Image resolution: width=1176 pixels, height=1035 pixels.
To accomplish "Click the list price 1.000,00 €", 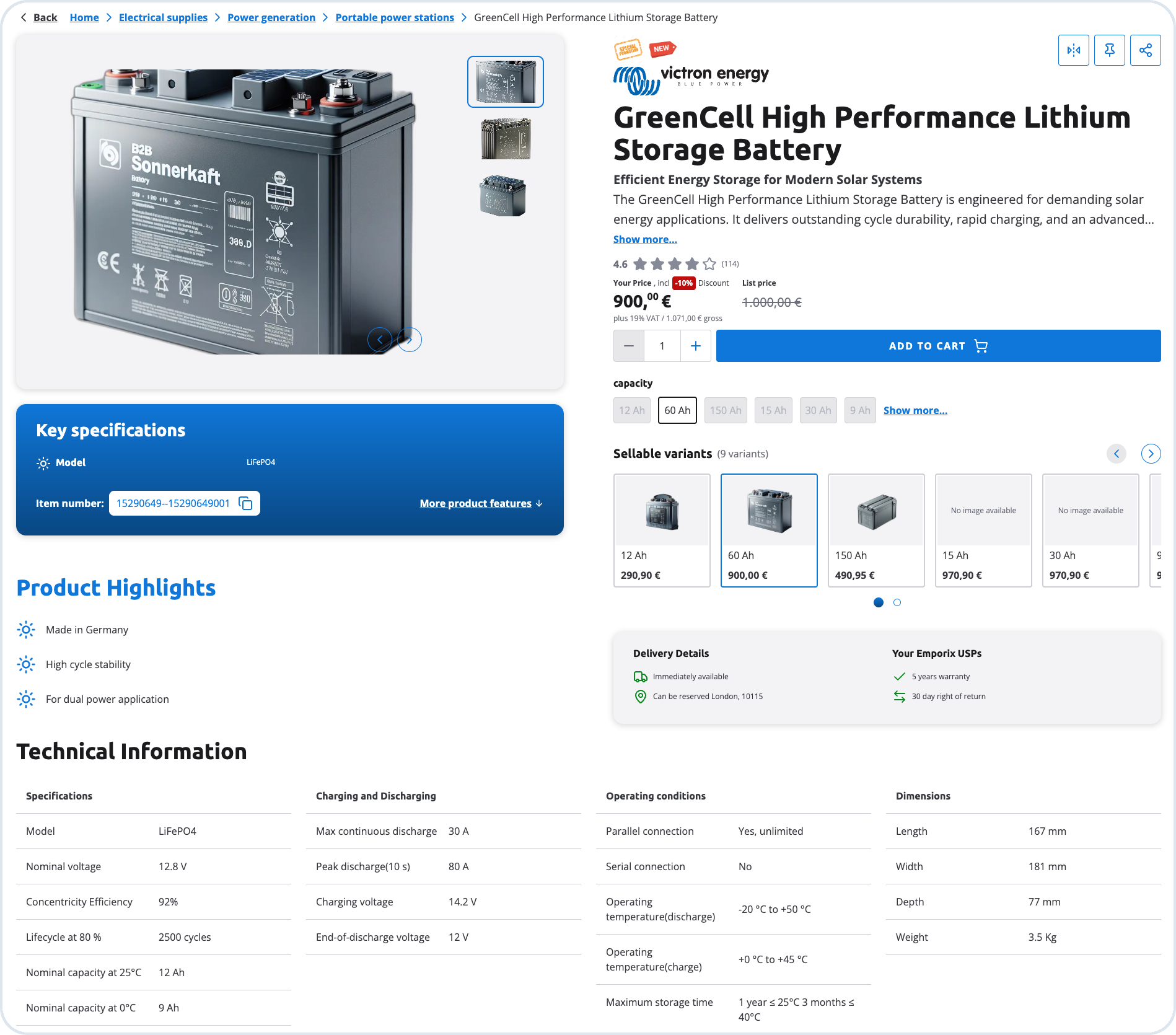I will pos(772,302).
